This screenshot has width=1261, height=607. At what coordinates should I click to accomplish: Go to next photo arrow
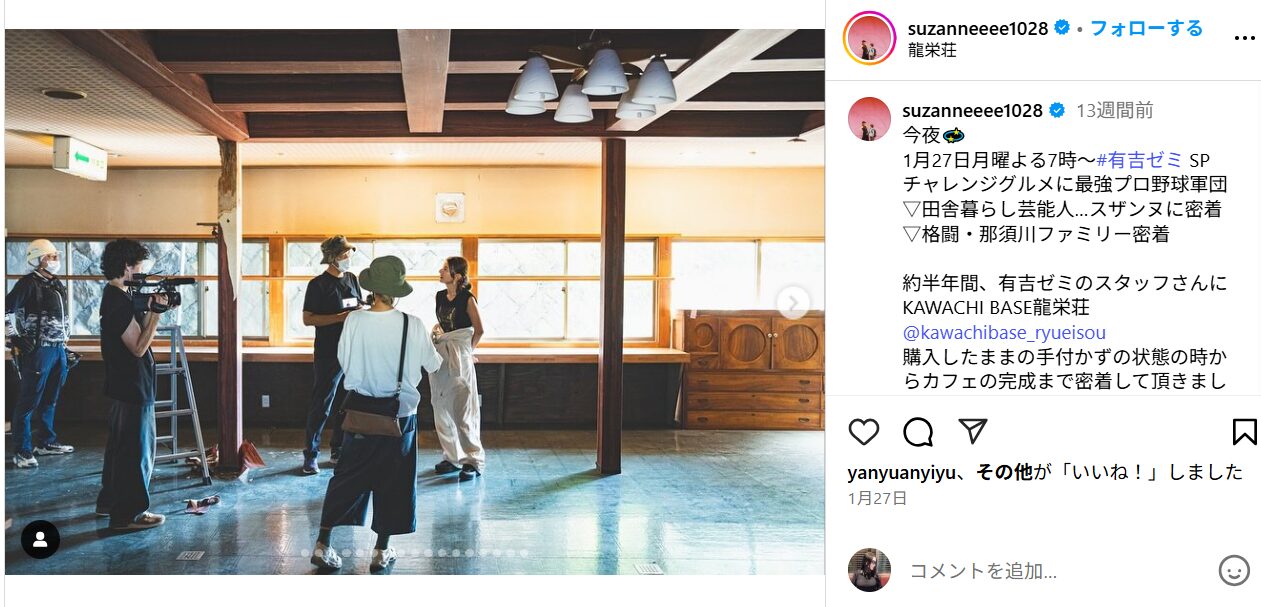793,303
